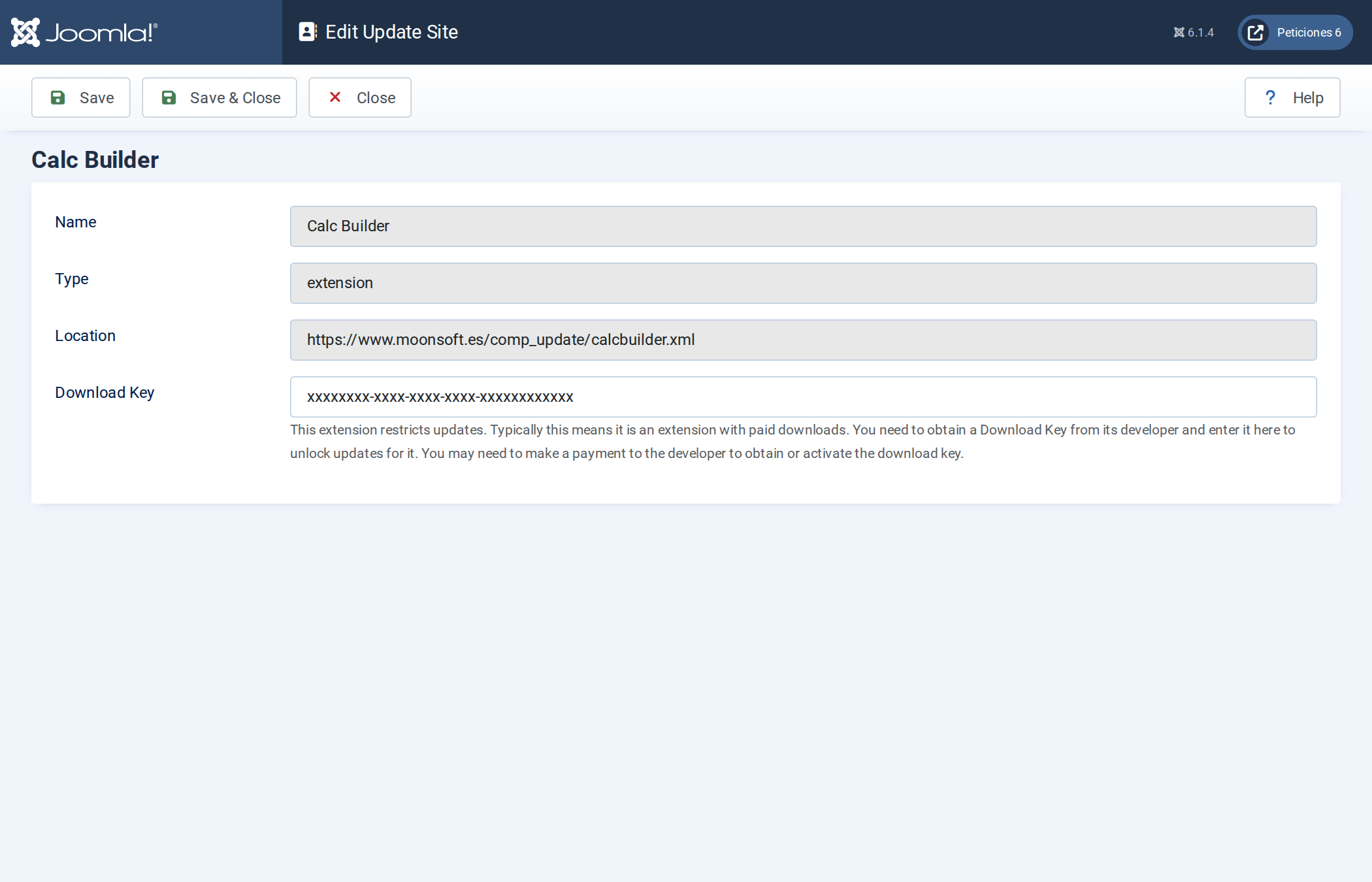The height and width of the screenshot is (882, 1372).
Task: Click the Save & Close button
Action: [220, 97]
